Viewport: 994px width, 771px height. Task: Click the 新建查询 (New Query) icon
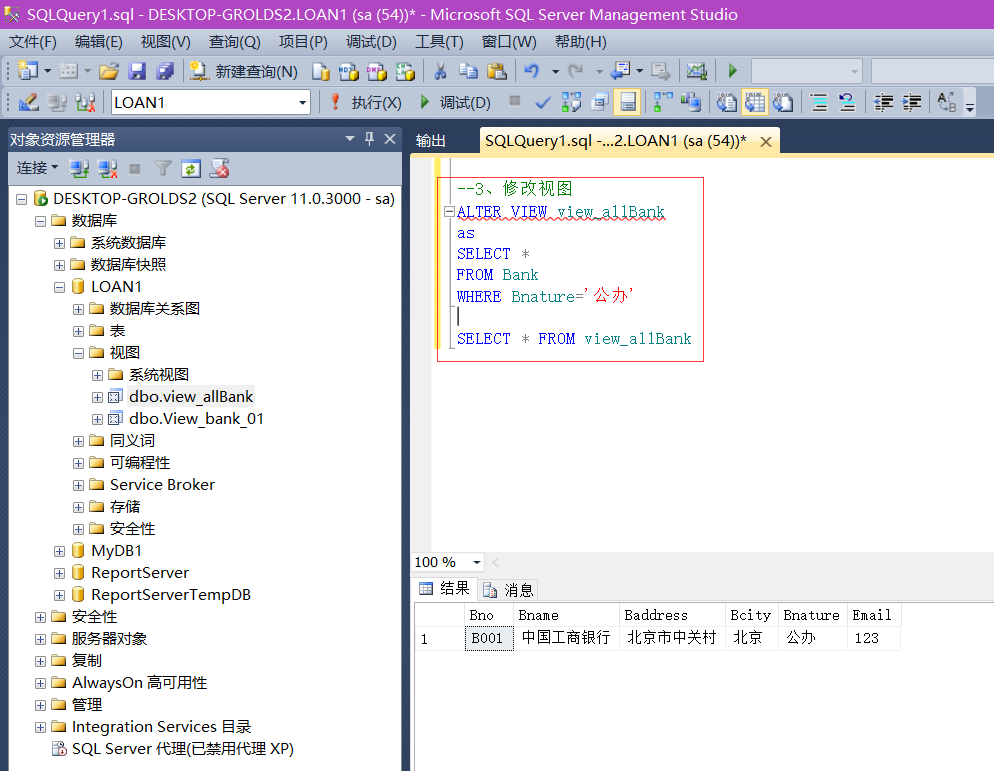coord(196,70)
